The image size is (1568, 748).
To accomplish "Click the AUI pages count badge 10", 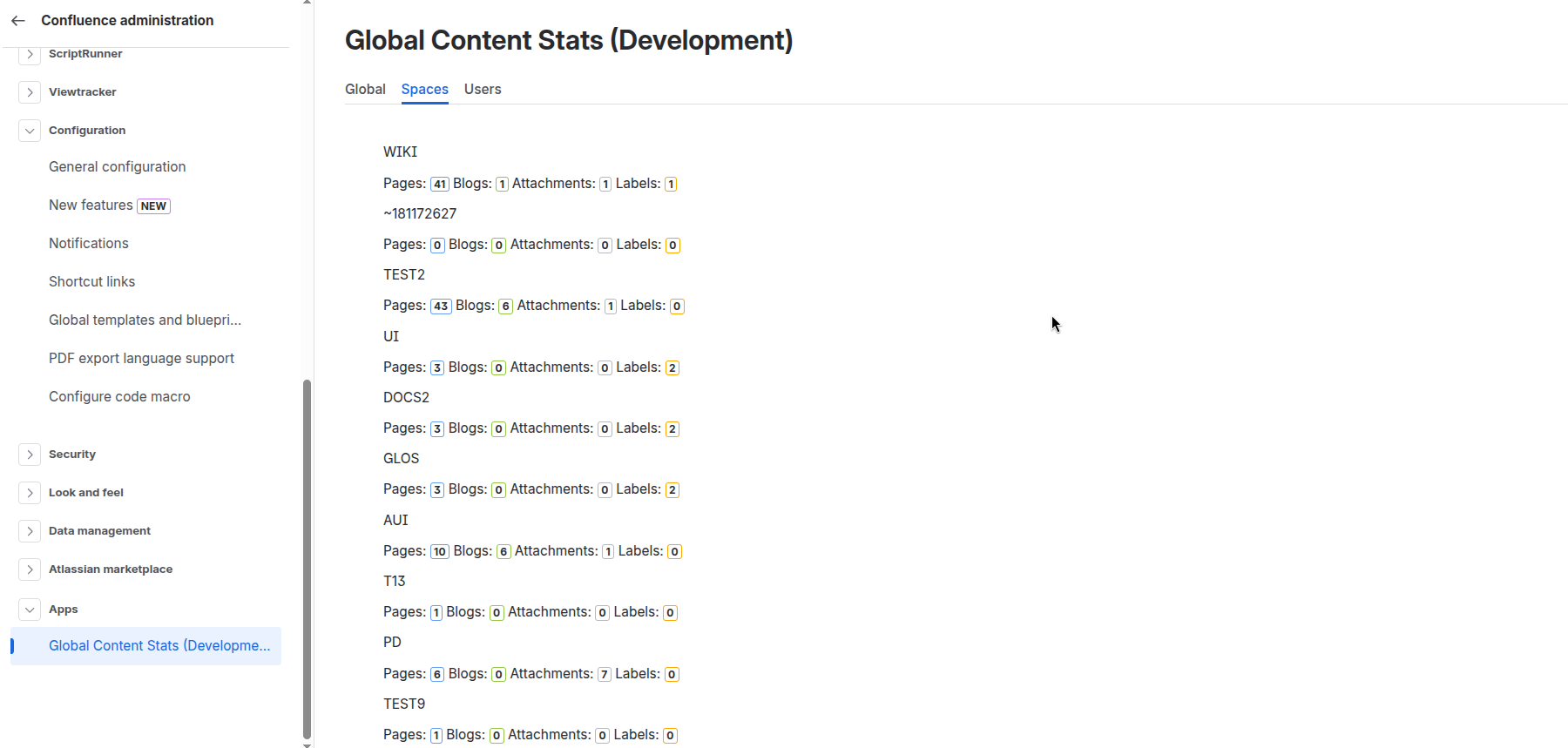I will [440, 552].
